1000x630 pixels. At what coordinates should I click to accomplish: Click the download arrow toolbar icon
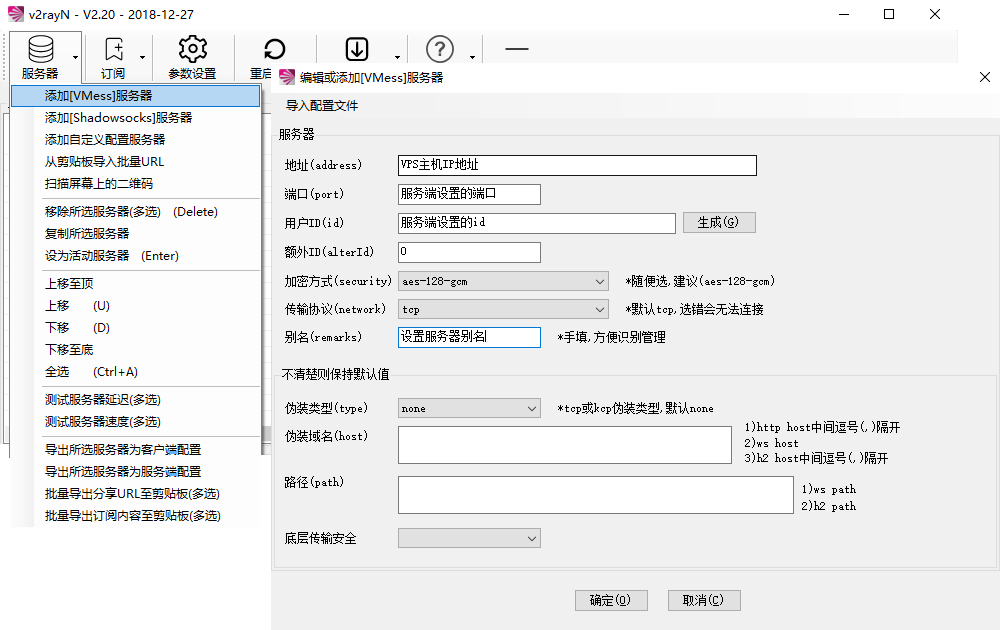(357, 49)
